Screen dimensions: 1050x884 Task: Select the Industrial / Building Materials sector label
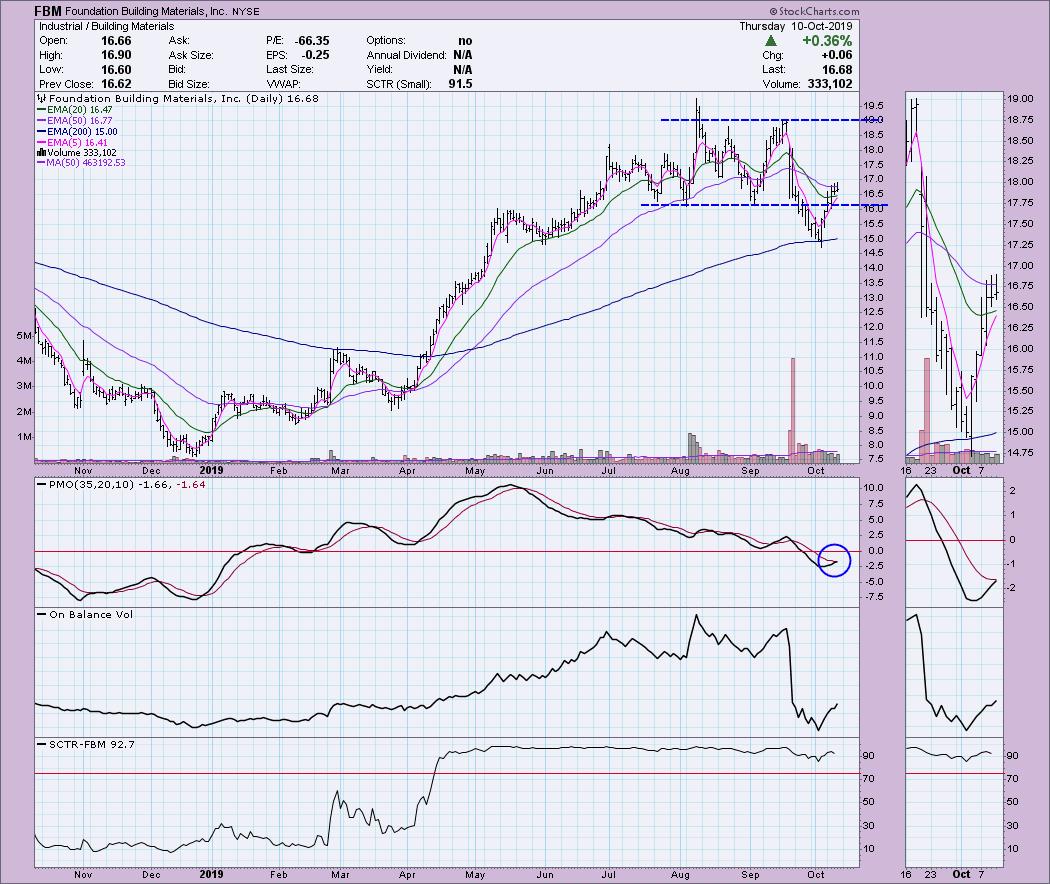coord(106,26)
